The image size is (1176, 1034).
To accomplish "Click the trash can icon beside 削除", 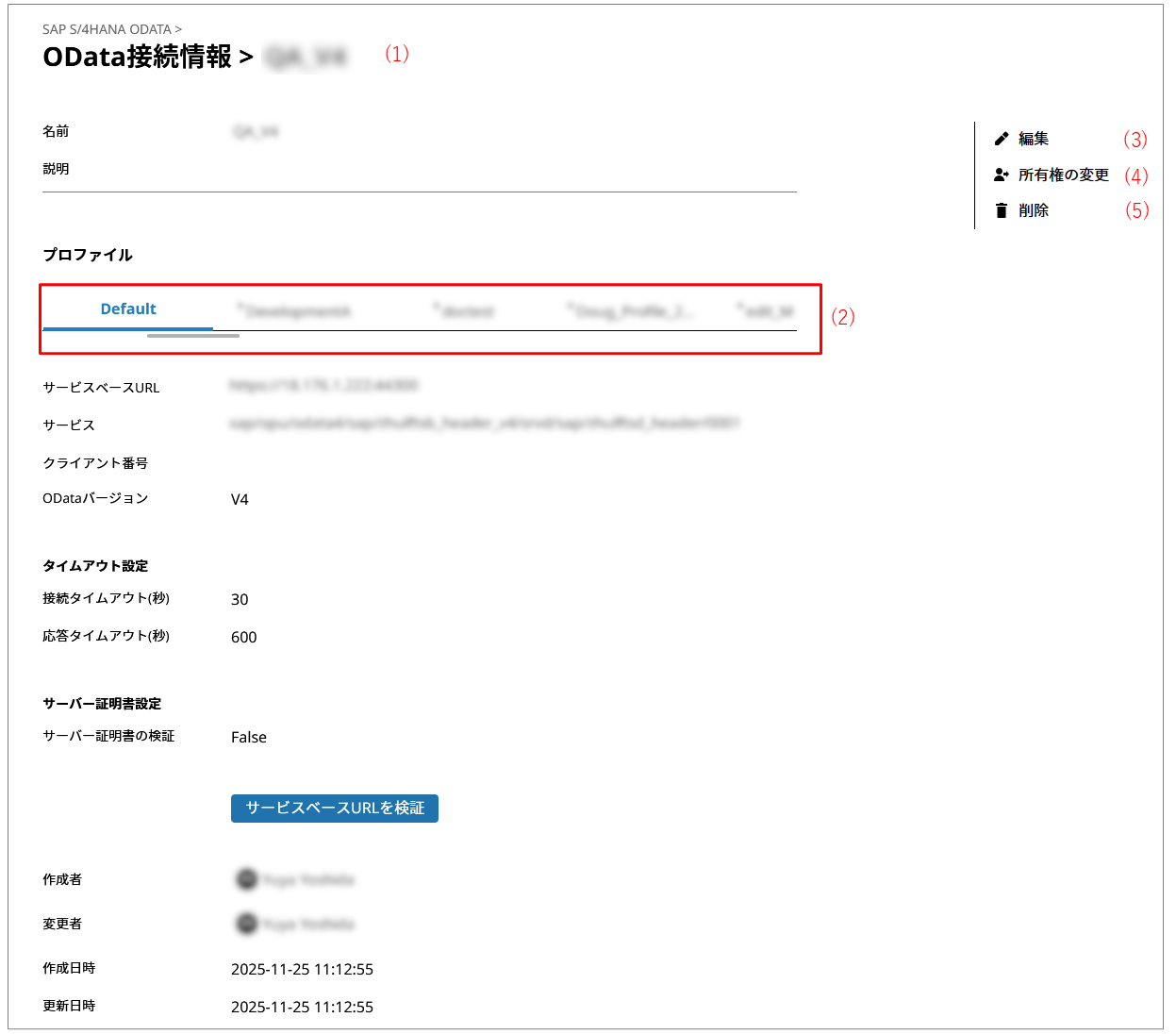I will (1002, 210).
